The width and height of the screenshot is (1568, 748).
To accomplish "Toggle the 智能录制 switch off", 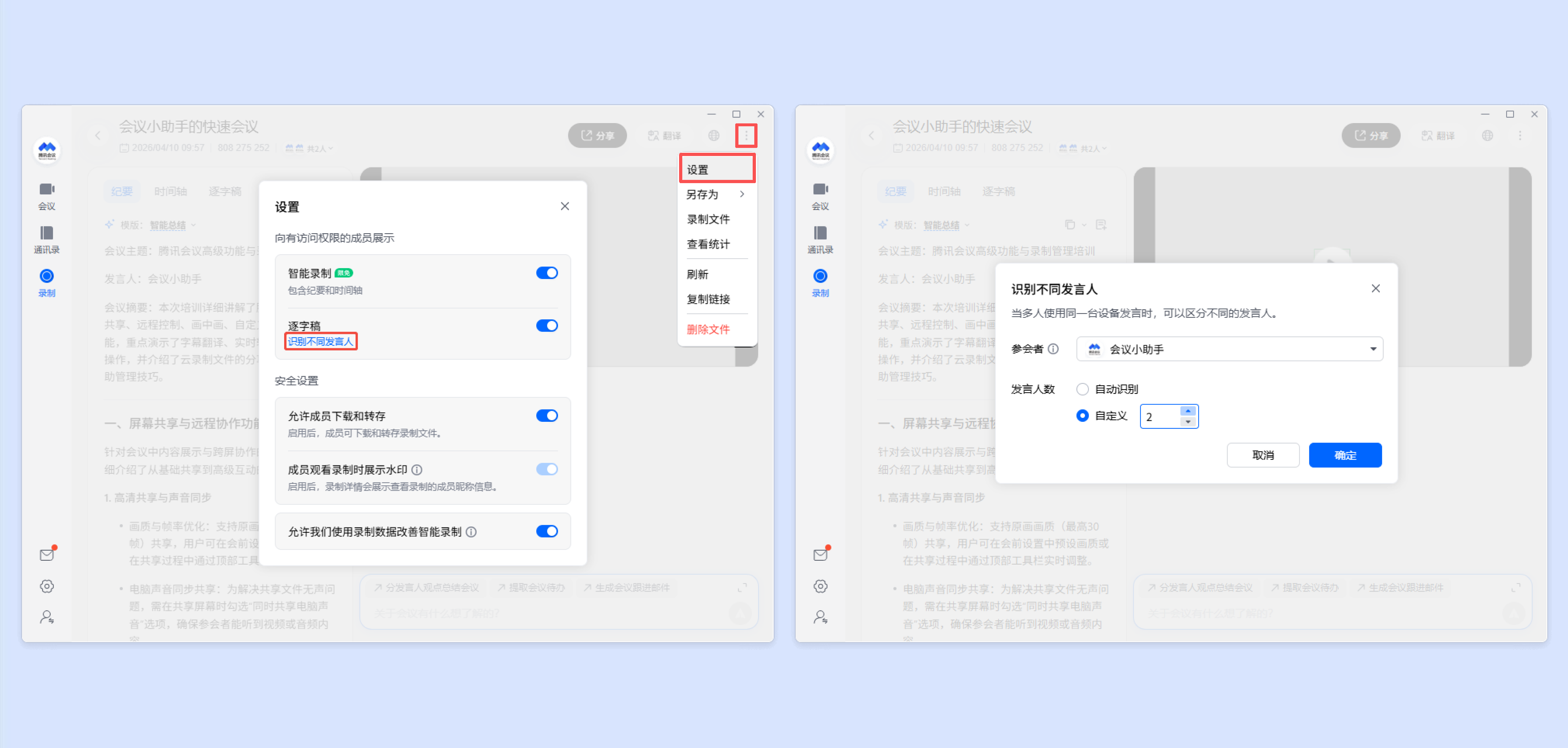I will point(547,273).
